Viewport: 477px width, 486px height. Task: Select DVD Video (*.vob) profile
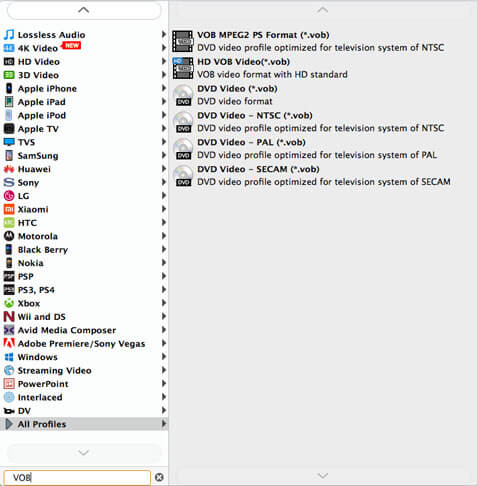(x=323, y=95)
